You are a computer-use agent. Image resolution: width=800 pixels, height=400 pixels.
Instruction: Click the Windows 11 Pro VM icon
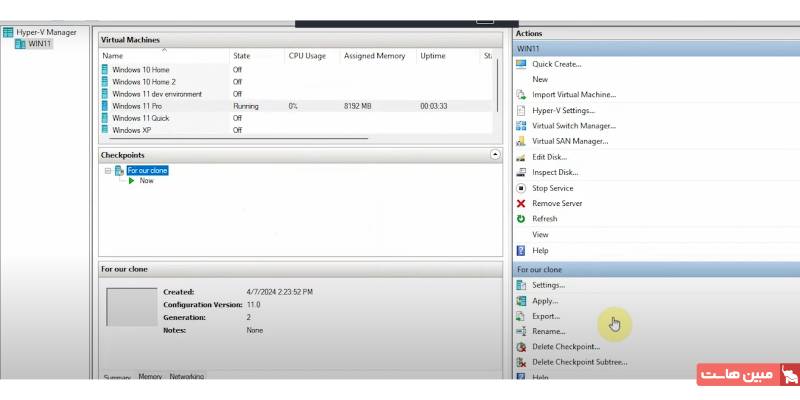click(105, 106)
